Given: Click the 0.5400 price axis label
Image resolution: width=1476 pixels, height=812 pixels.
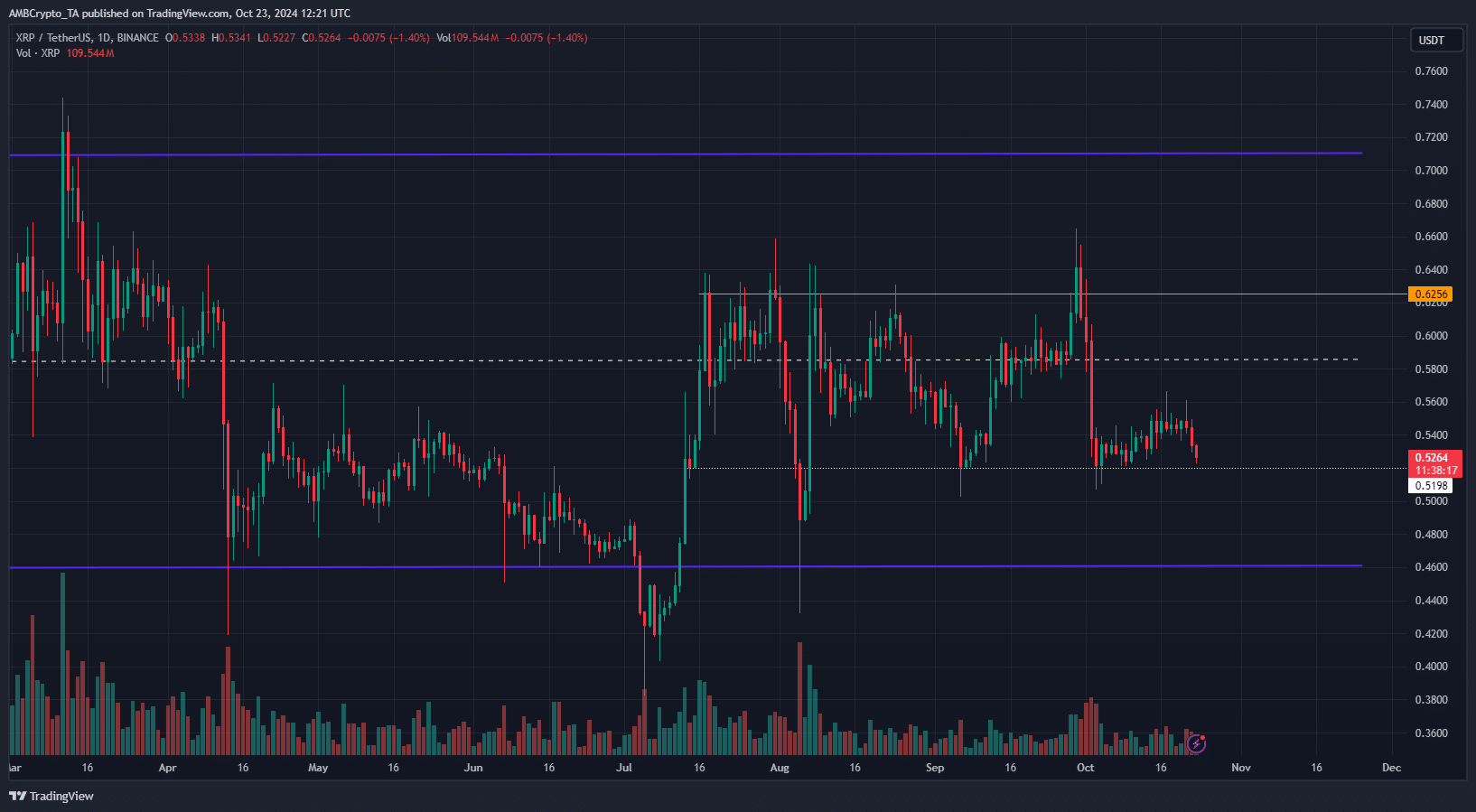Looking at the screenshot, I should pos(1431,435).
